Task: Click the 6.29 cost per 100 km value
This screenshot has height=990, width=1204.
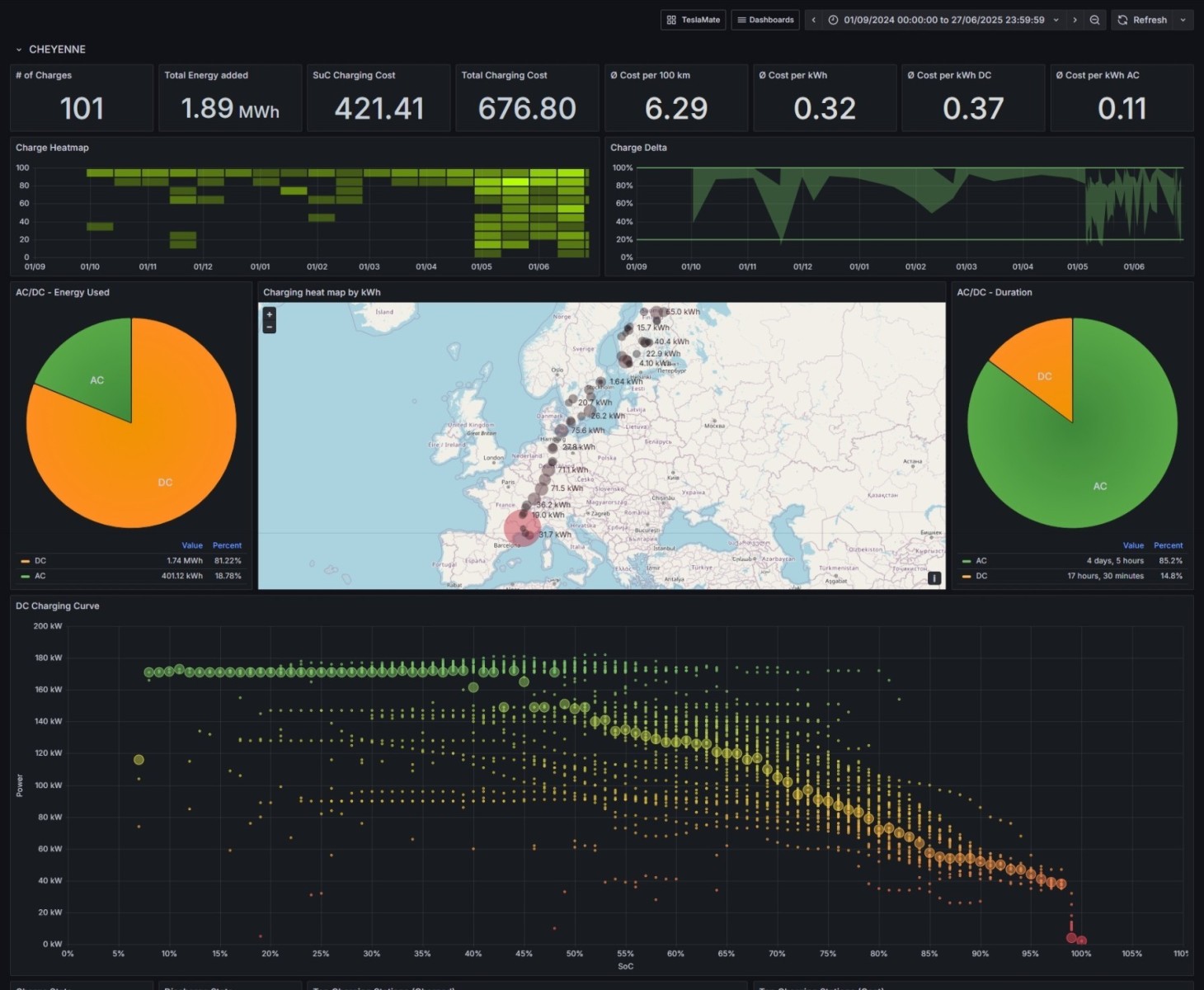Action: (676, 108)
